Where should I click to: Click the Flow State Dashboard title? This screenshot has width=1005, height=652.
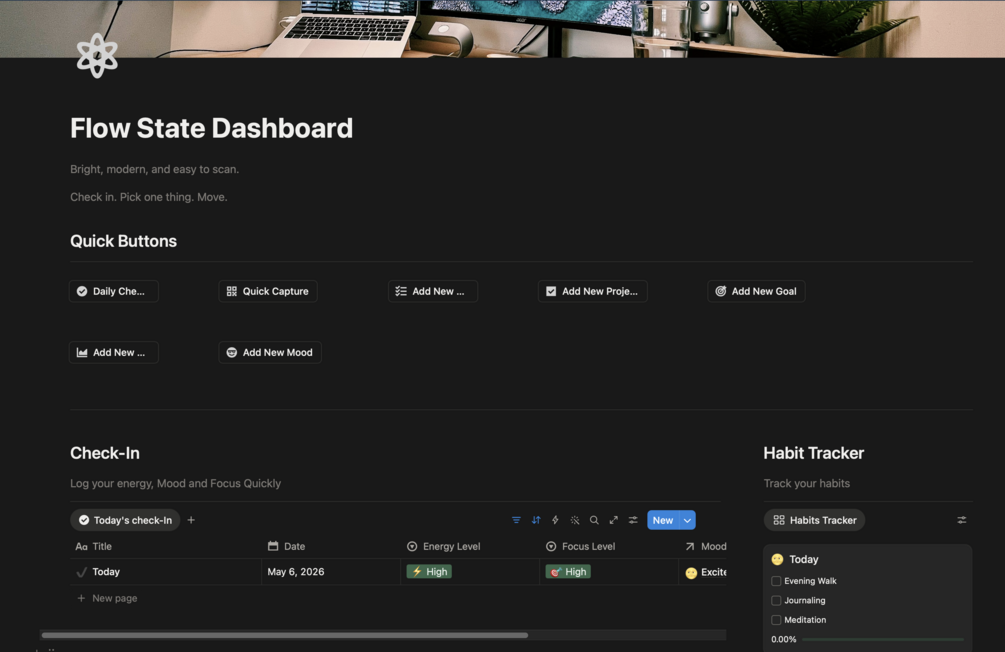[x=212, y=128]
